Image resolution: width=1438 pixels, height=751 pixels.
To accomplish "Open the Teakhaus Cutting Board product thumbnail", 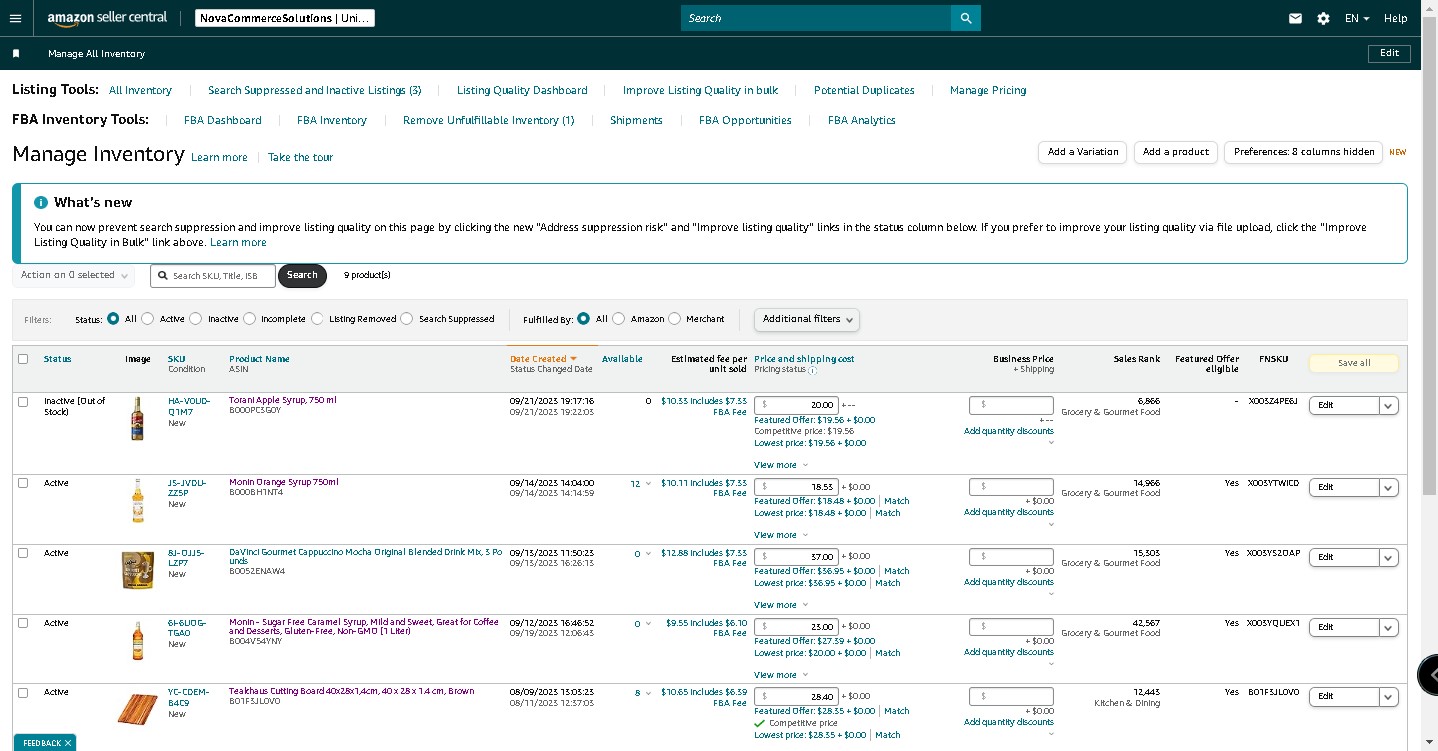I will click(x=138, y=708).
